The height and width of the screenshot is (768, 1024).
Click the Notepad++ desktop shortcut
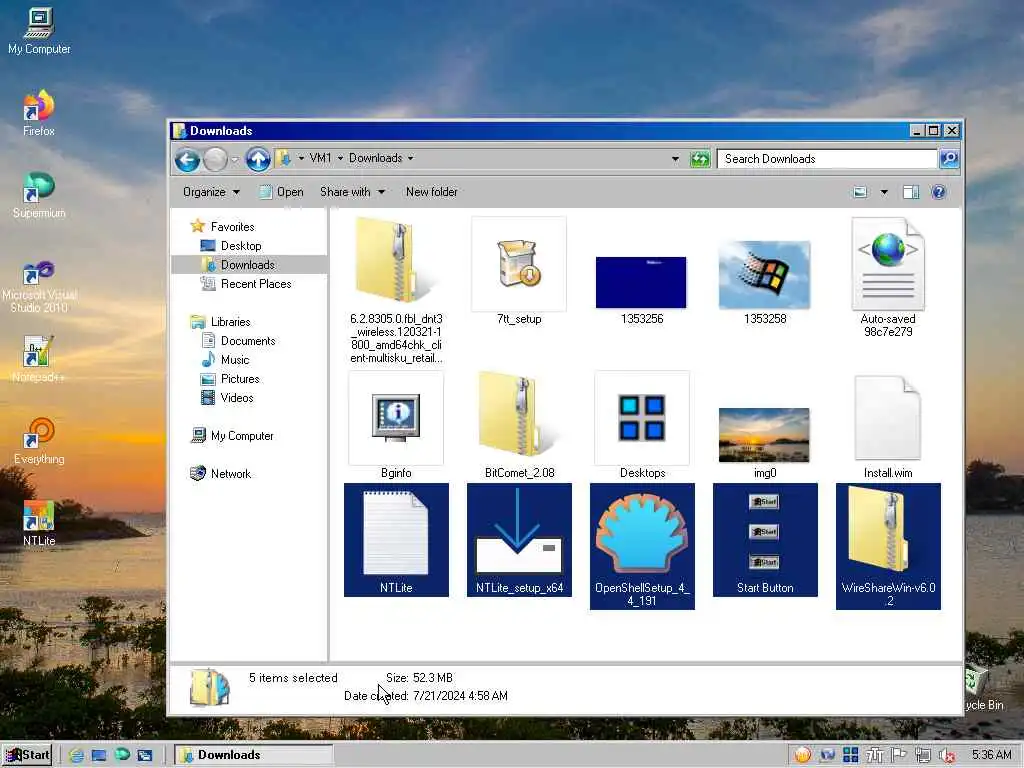(39, 359)
